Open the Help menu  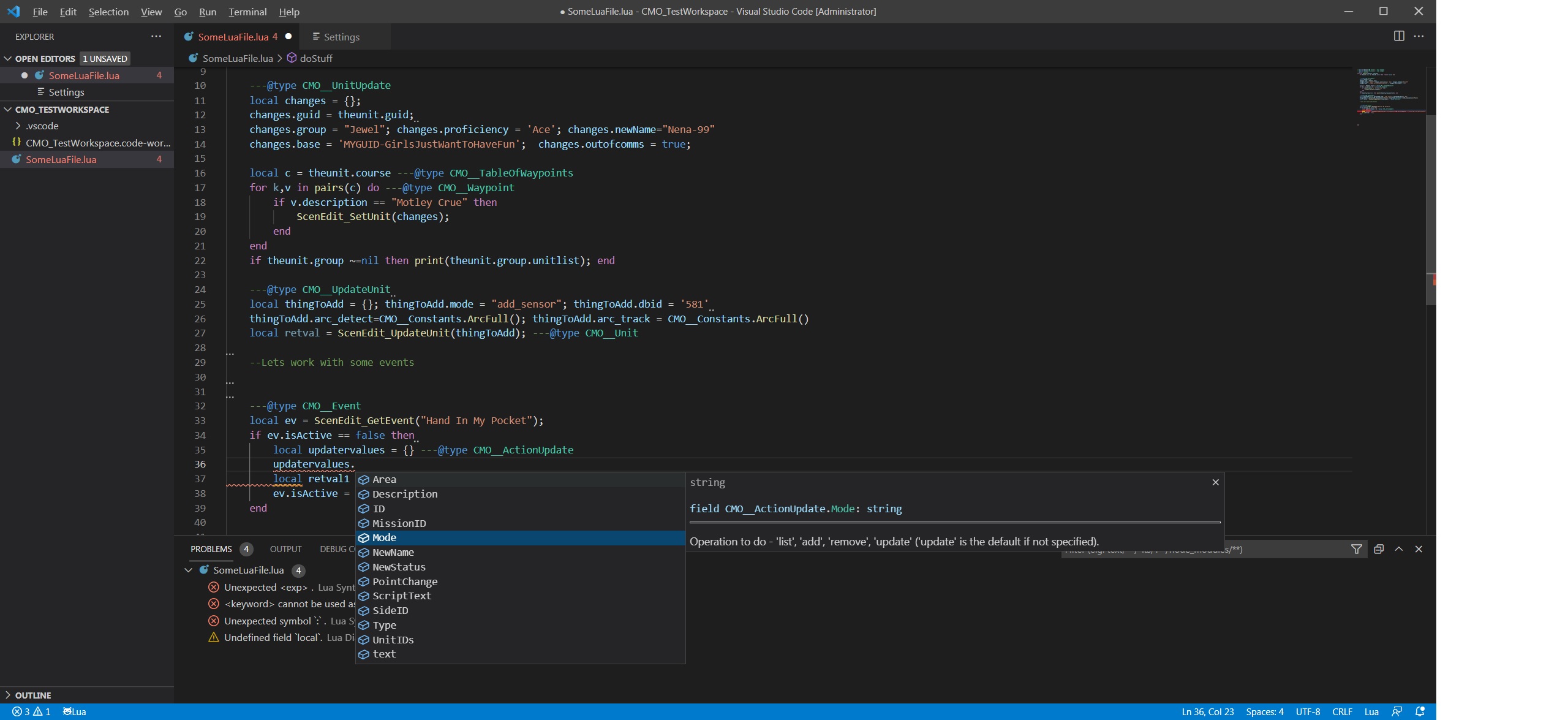(x=289, y=12)
